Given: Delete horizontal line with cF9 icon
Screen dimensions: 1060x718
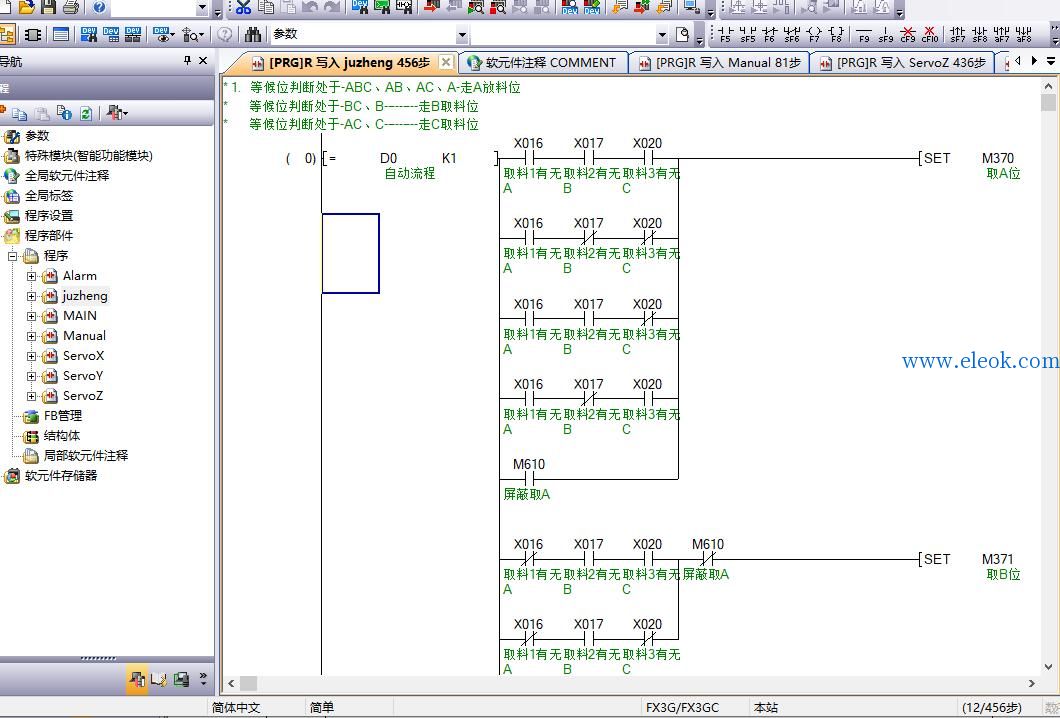Looking at the screenshot, I should tap(908, 34).
